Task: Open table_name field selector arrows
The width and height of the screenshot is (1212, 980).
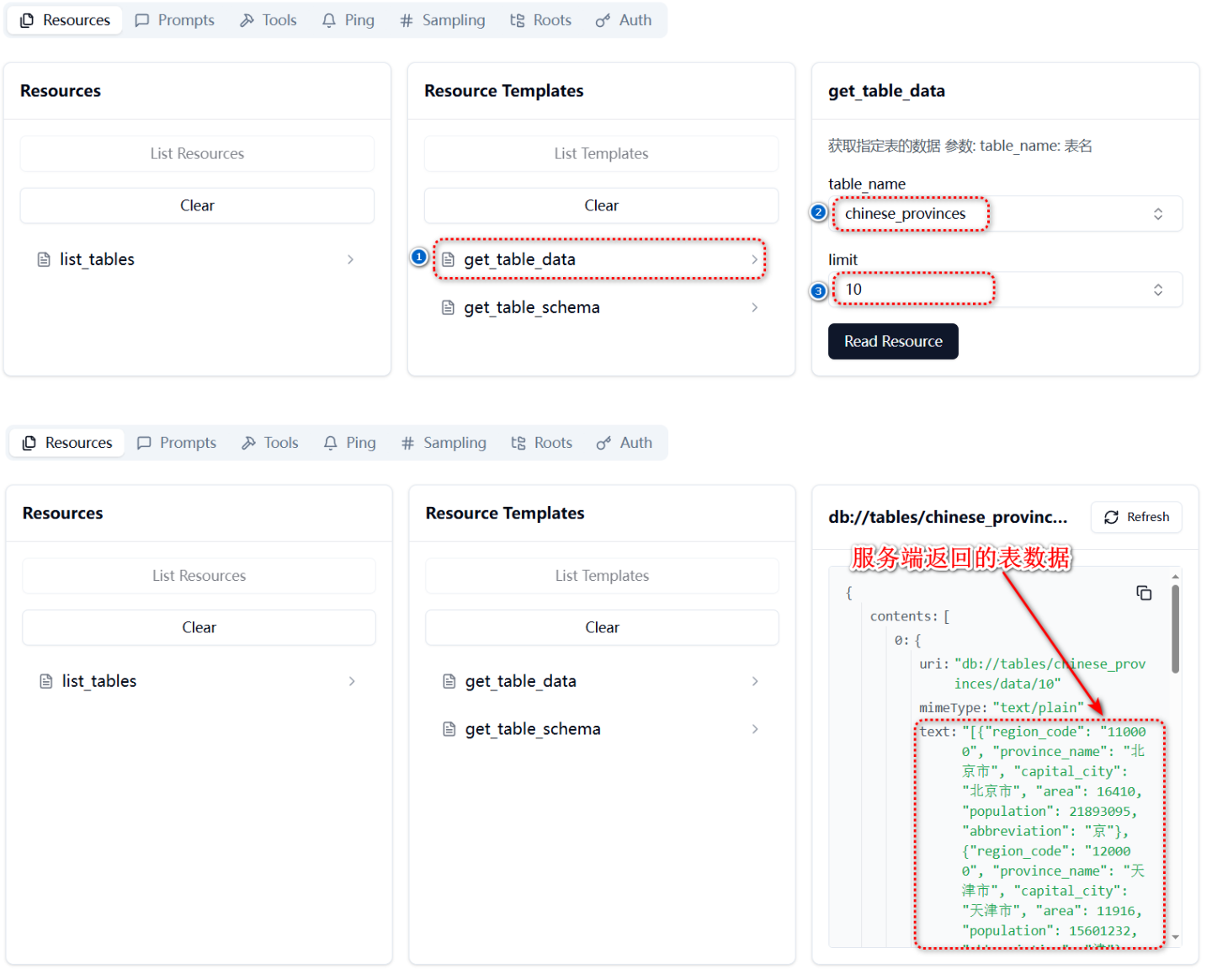Action: coord(1158,214)
